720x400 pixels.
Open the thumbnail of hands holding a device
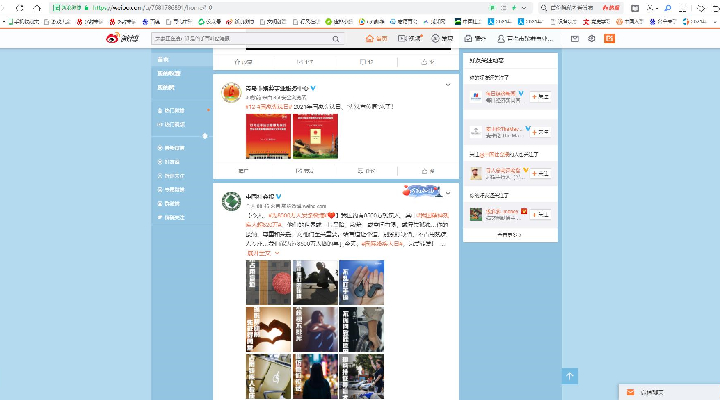tap(362, 282)
